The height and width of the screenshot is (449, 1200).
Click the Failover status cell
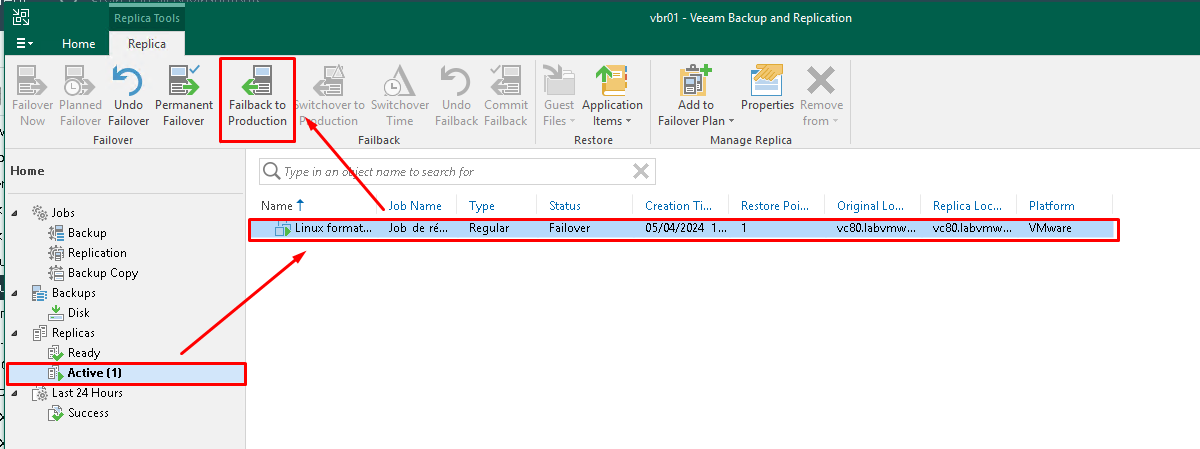[x=569, y=228]
